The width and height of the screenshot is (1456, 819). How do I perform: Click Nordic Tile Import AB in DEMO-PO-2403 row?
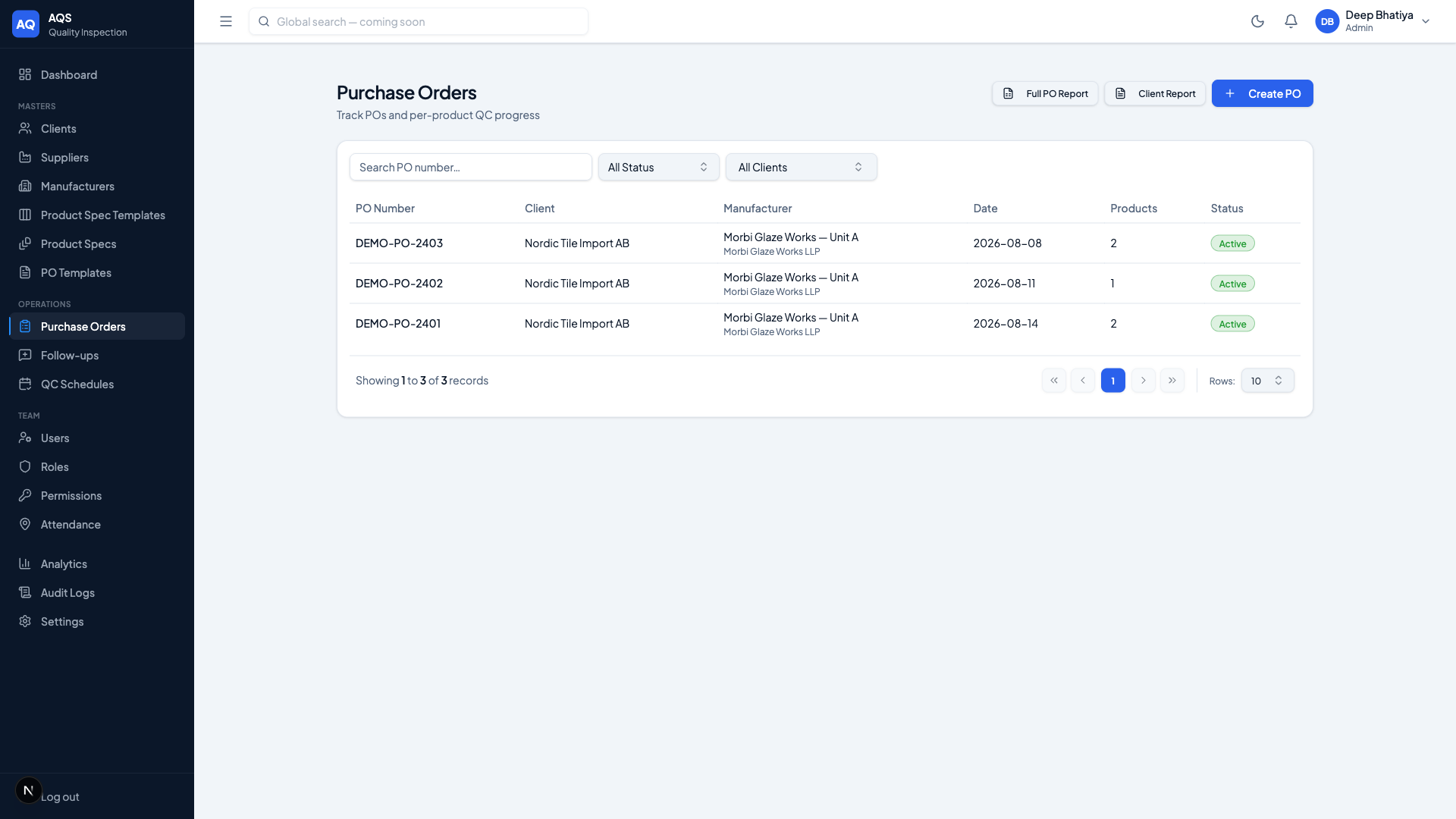point(577,243)
